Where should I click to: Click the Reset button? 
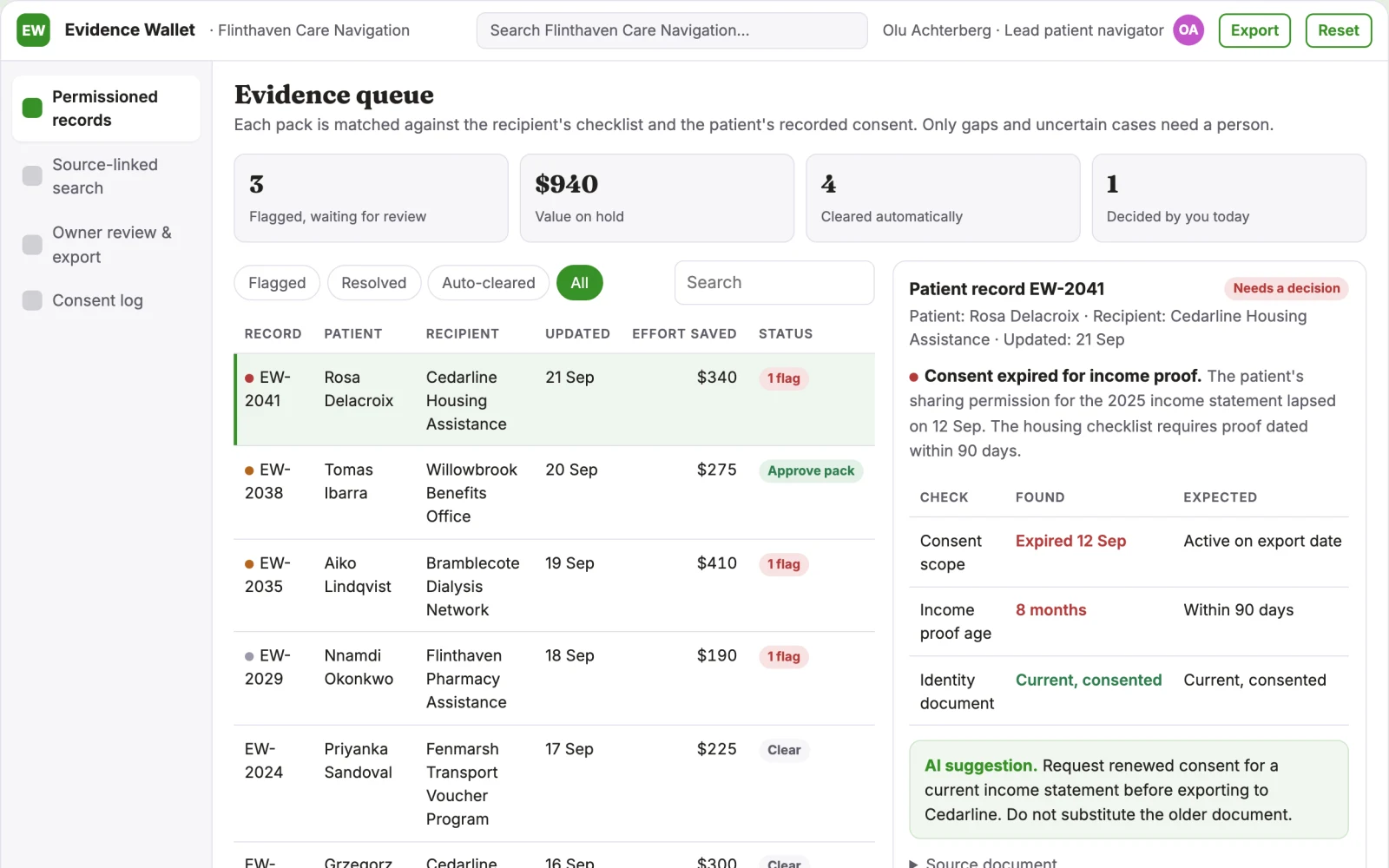pyautogui.click(x=1338, y=30)
